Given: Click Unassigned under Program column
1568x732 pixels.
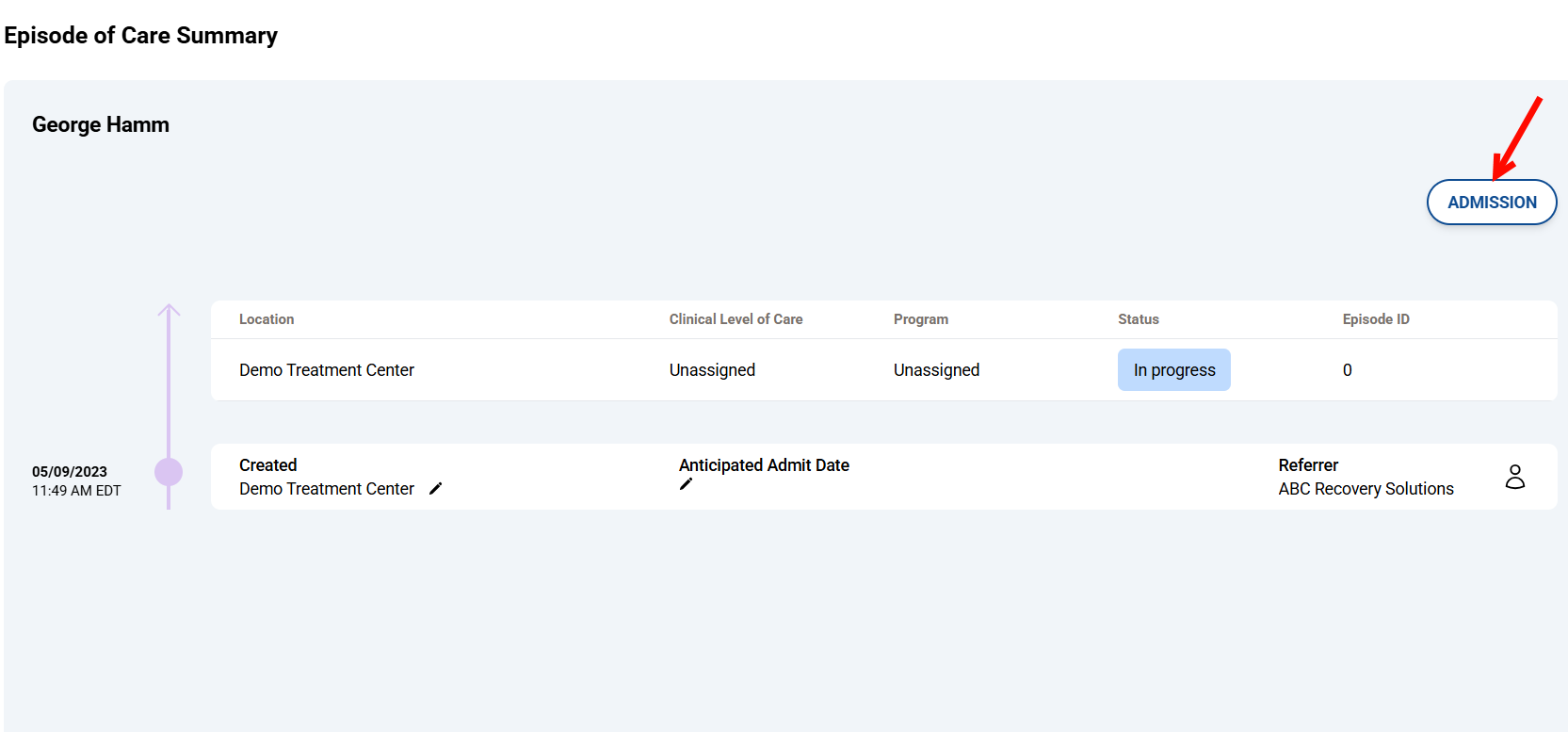Looking at the screenshot, I should (936, 370).
